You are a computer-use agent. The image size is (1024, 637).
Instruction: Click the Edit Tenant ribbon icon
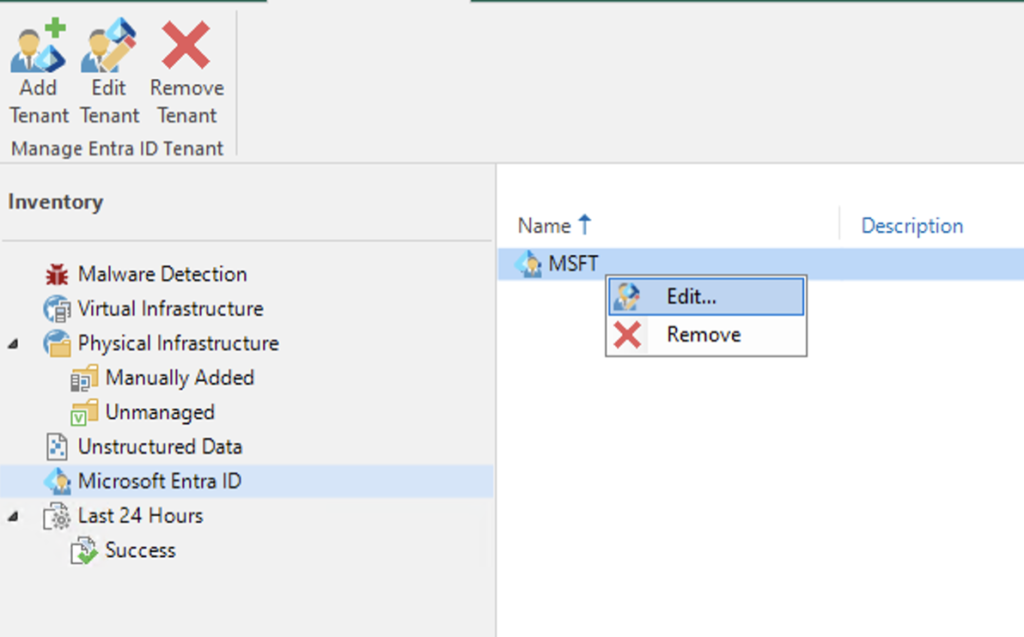coord(109,47)
